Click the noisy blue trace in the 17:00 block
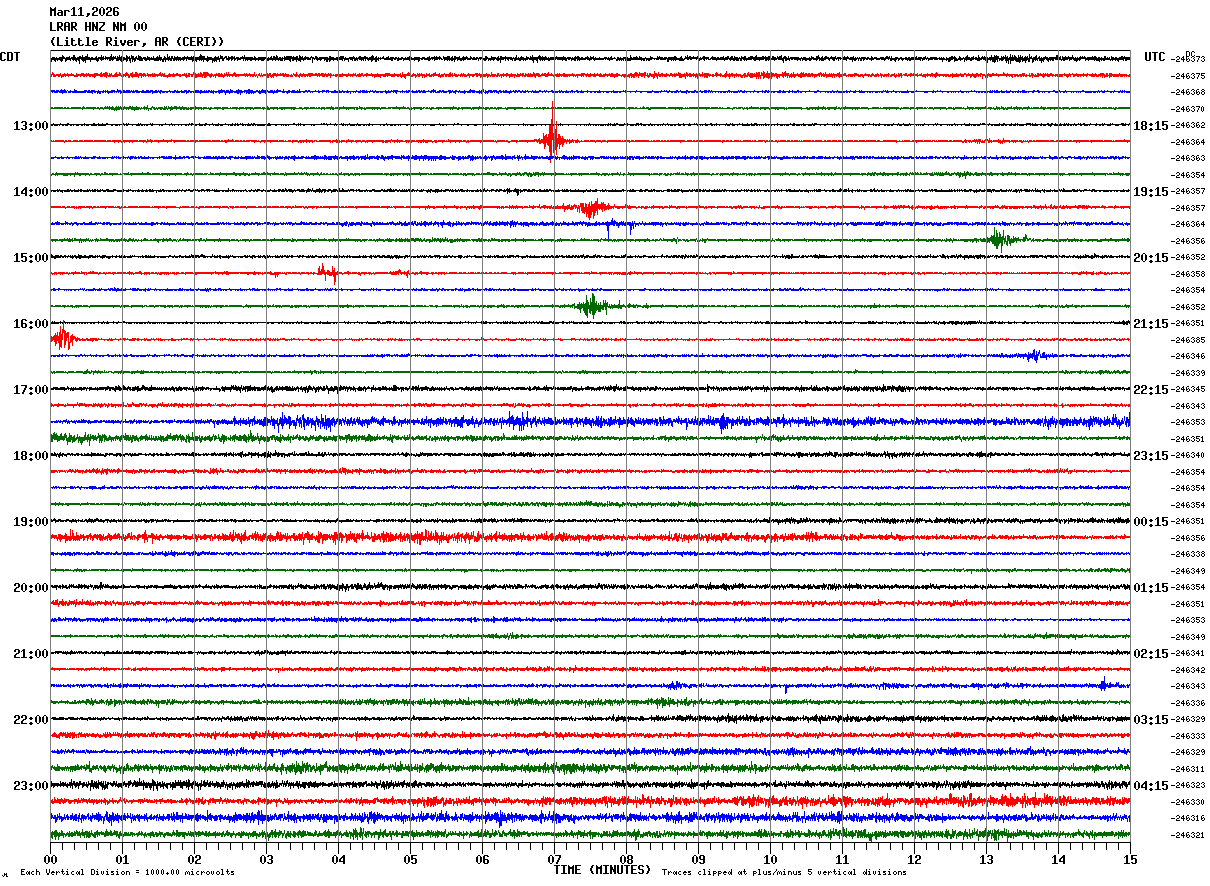This screenshot has width=1210, height=886. coord(590,422)
